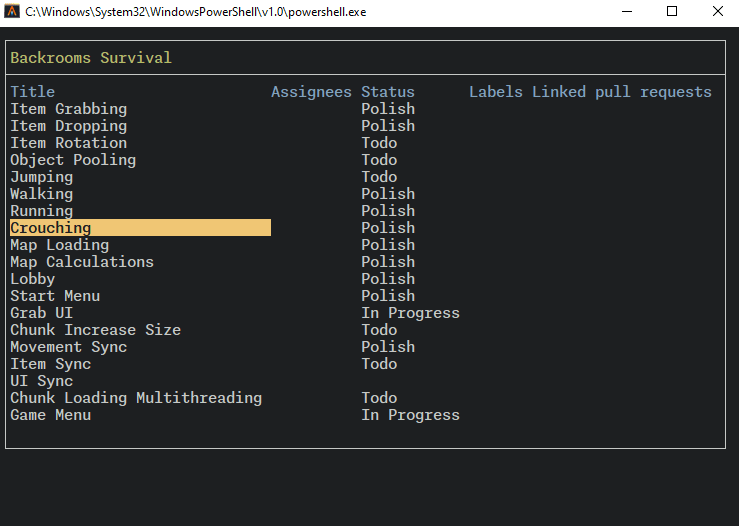
Task: Select the Jumping task
Action: point(41,177)
